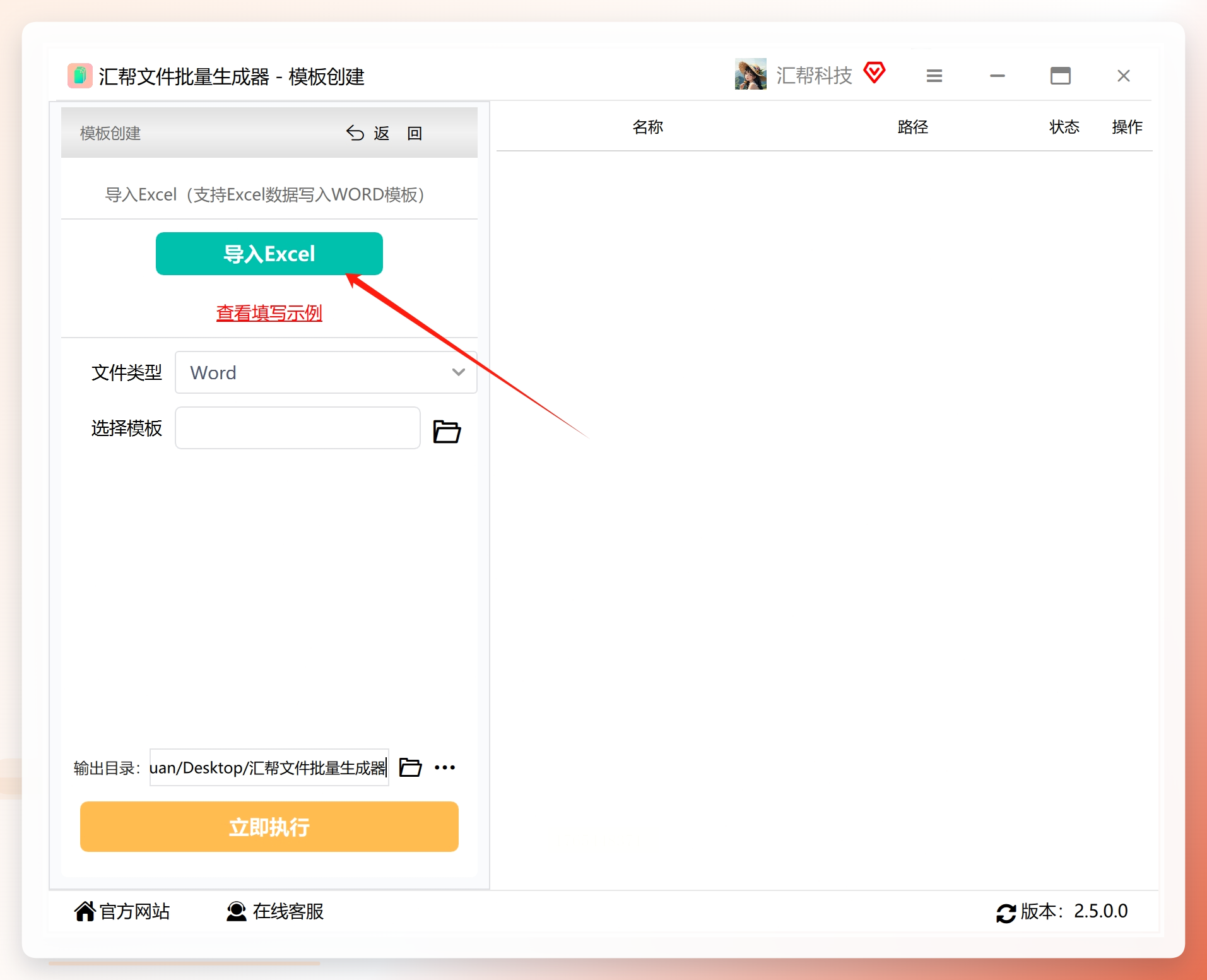Viewport: 1207px width, 980px height.
Task: Open the 查看填写示例 link
Action: click(269, 313)
